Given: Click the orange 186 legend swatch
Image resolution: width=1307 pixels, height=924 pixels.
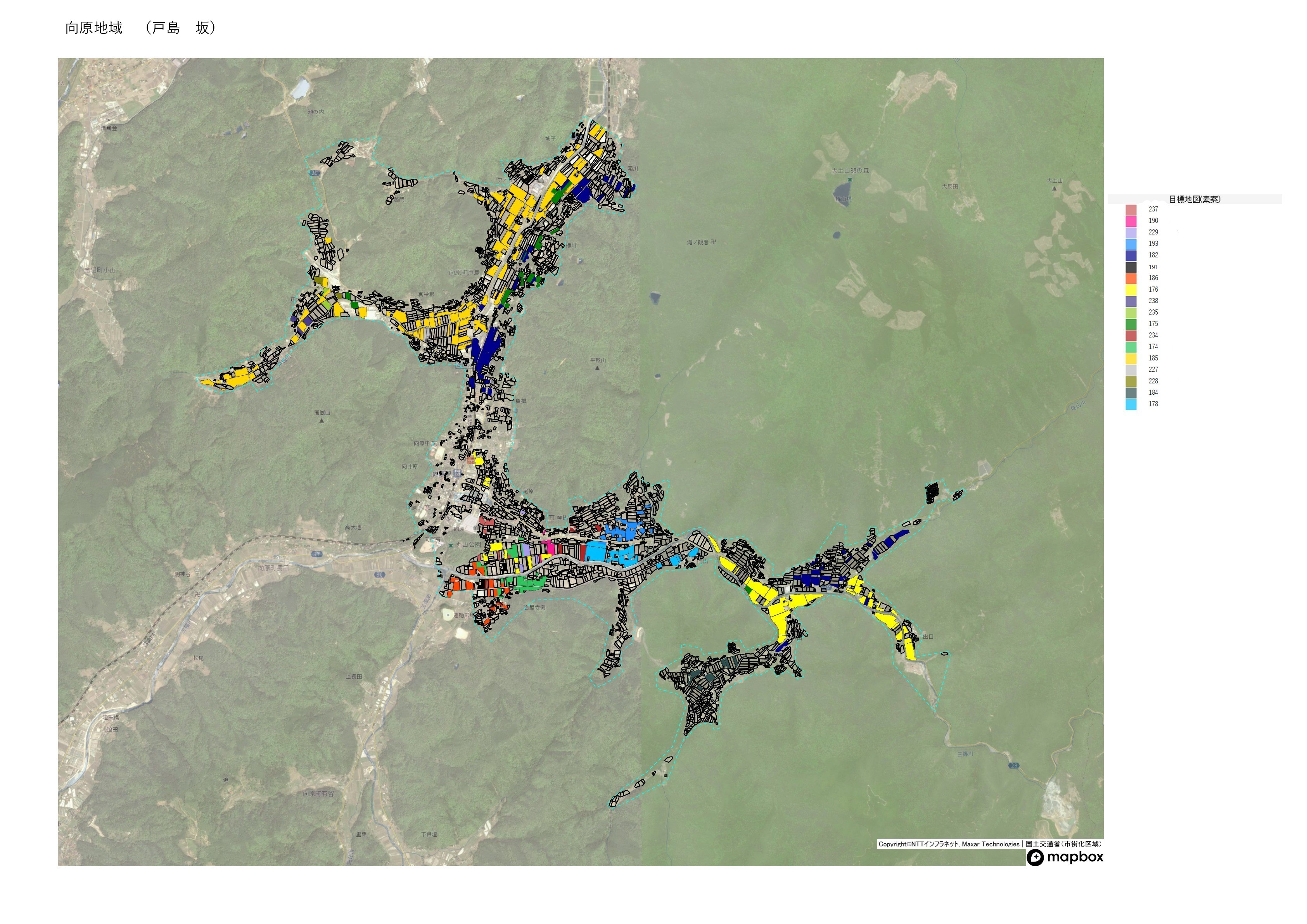Looking at the screenshot, I should (x=1131, y=279).
